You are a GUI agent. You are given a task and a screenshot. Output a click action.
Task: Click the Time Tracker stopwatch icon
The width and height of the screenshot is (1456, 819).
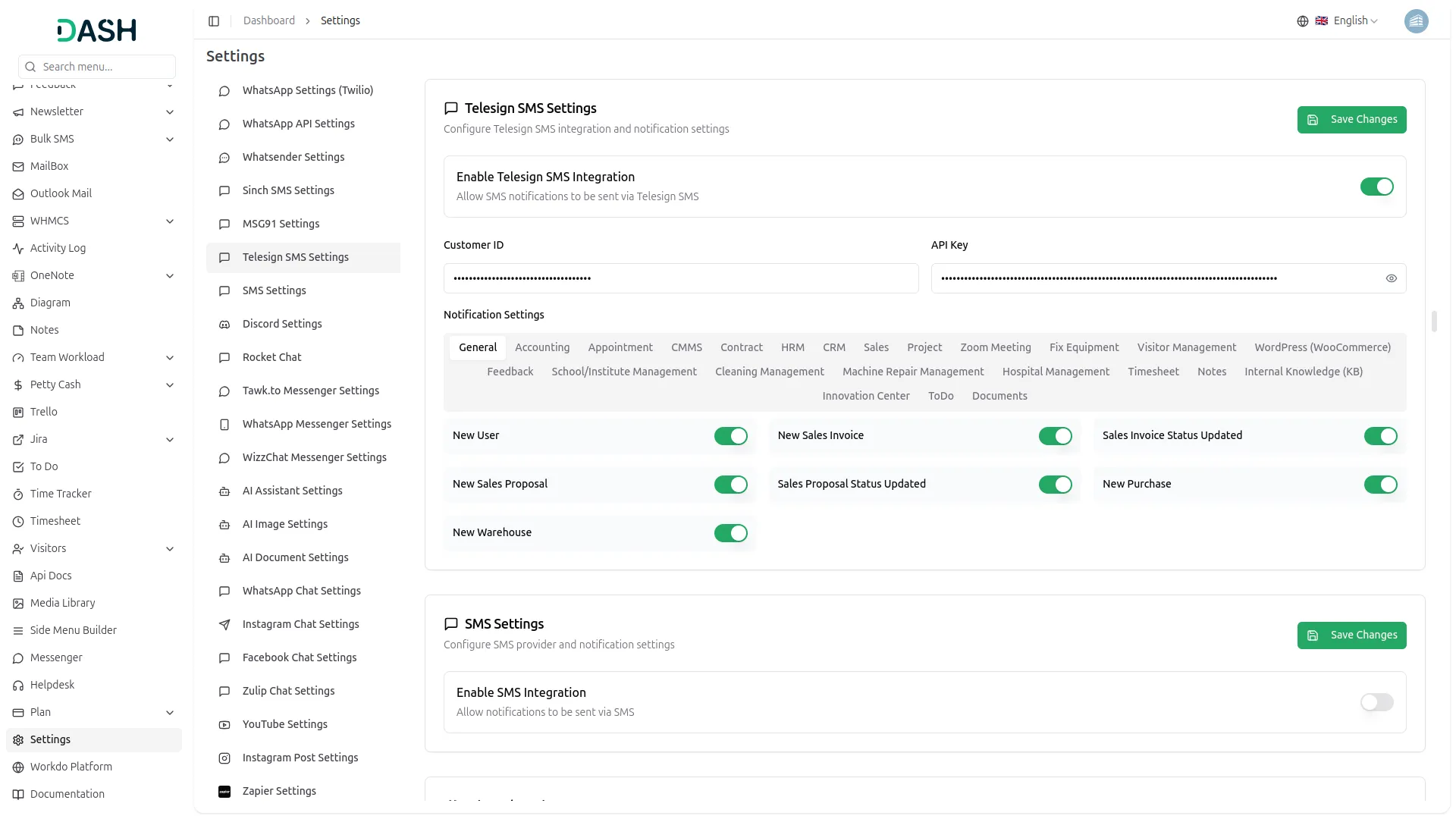pos(18,494)
